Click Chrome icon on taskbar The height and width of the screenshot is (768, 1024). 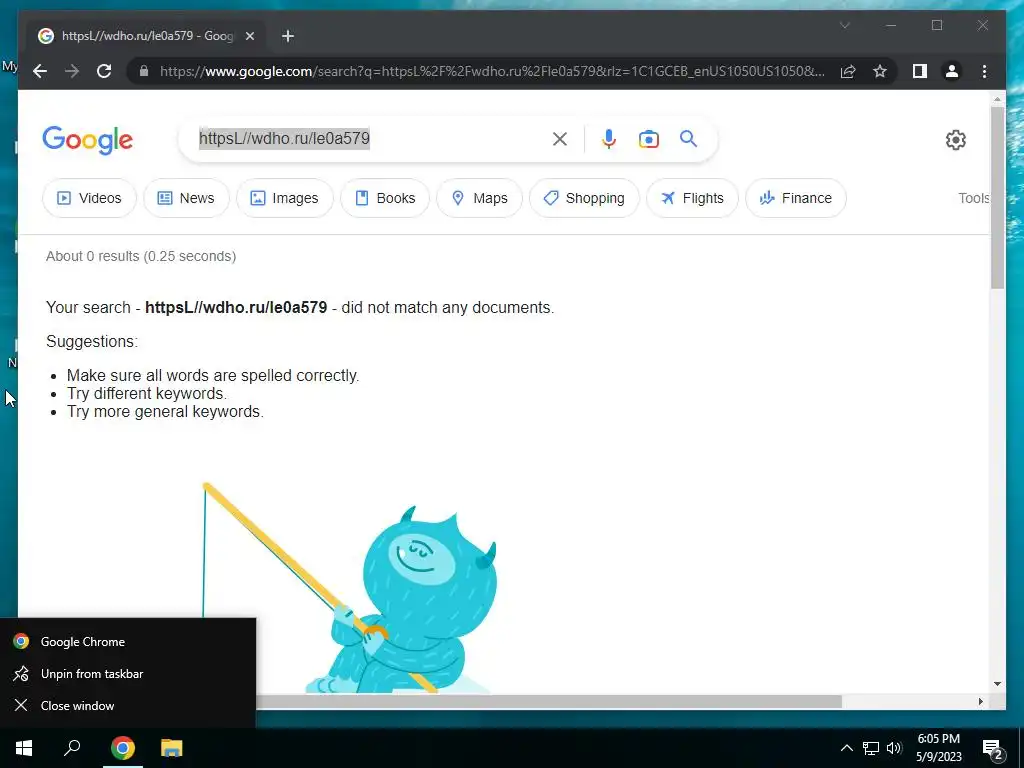123,748
